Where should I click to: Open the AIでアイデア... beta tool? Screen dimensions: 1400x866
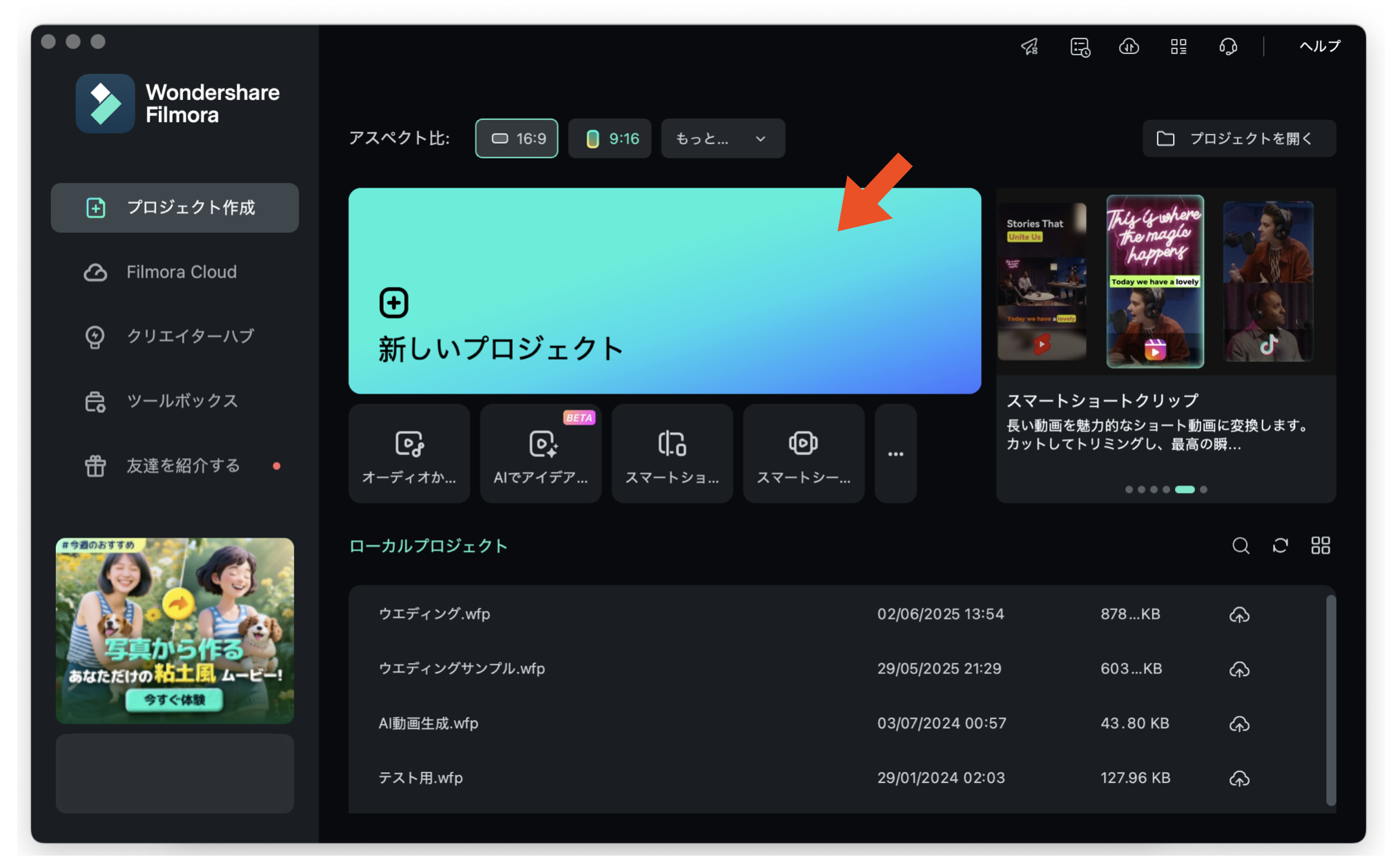(x=541, y=454)
